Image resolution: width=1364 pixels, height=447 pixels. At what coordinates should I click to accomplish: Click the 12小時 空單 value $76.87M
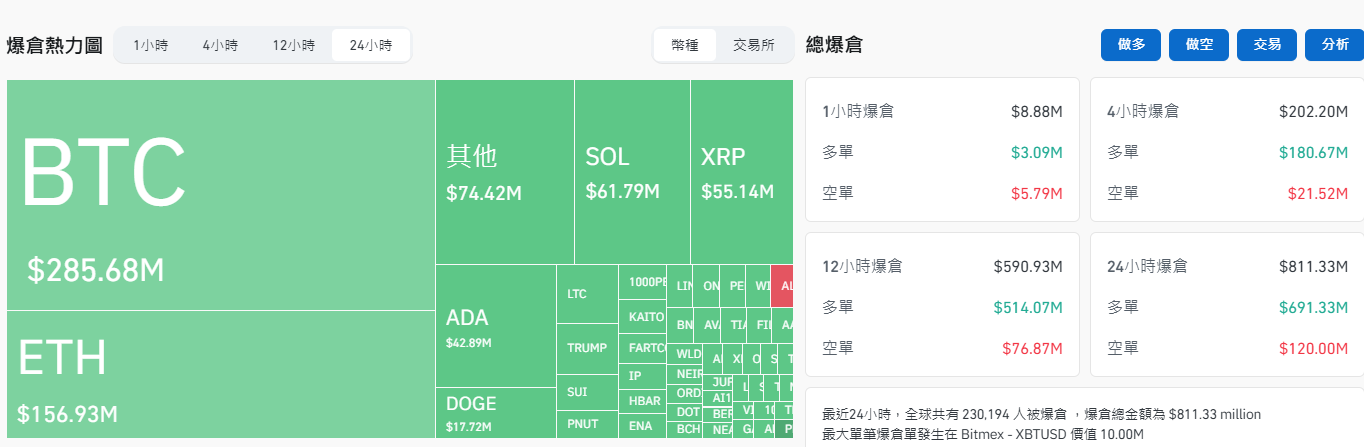[1033, 349]
